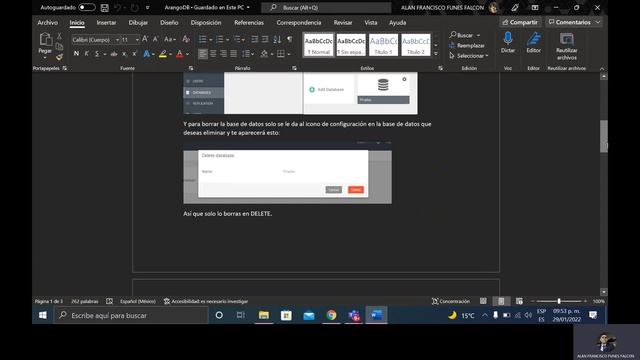
Task: Apply superscript formatting
Action: [x=134, y=54]
